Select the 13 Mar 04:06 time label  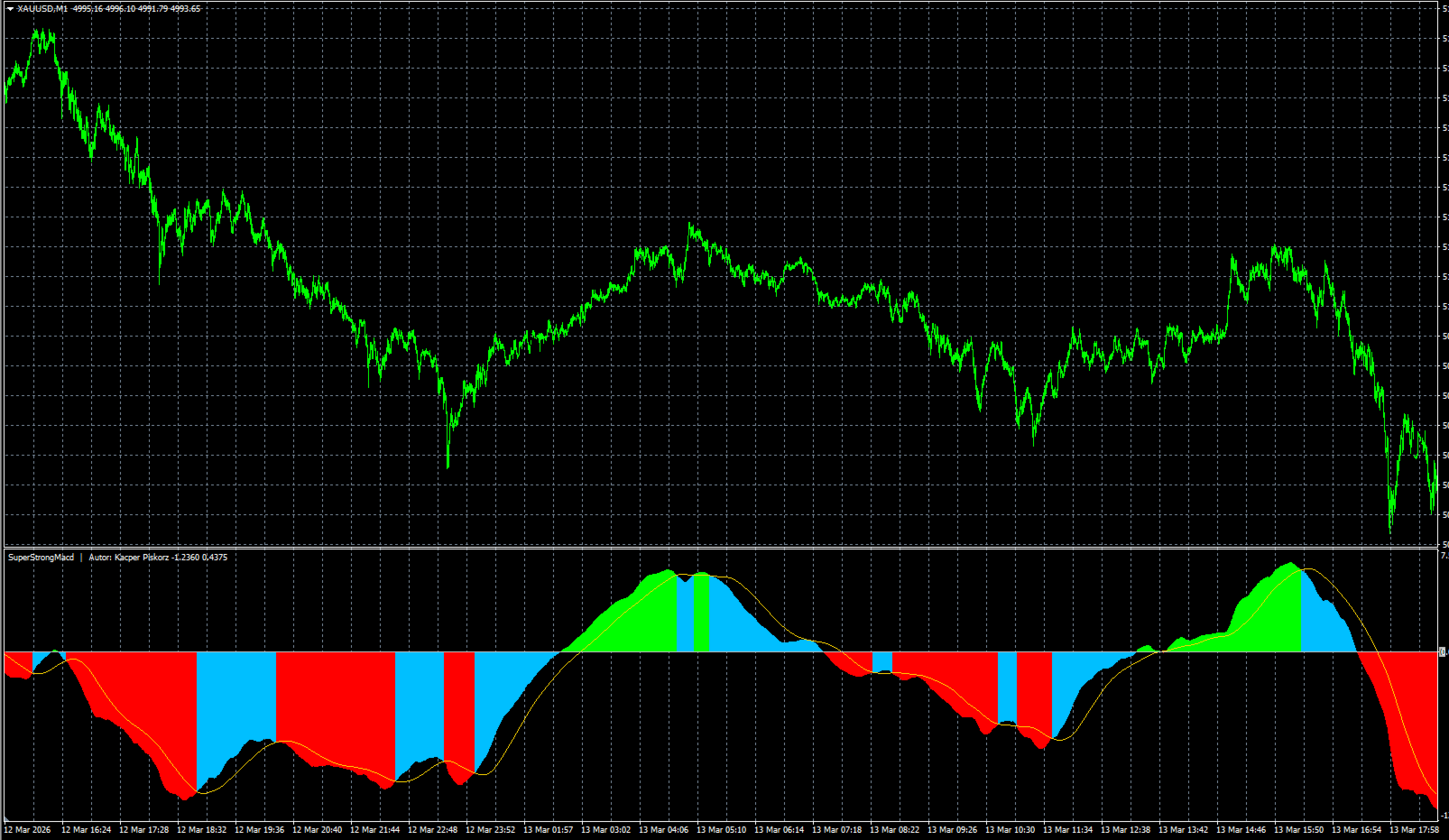point(663,830)
